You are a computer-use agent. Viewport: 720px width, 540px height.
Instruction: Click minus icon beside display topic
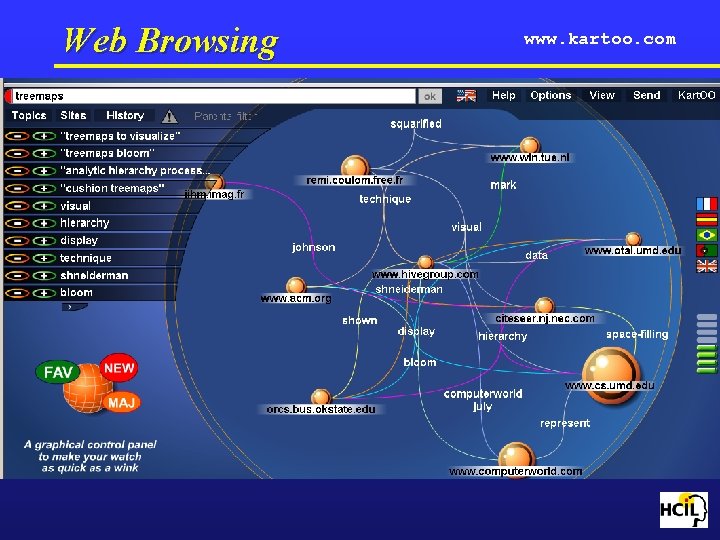point(17,241)
